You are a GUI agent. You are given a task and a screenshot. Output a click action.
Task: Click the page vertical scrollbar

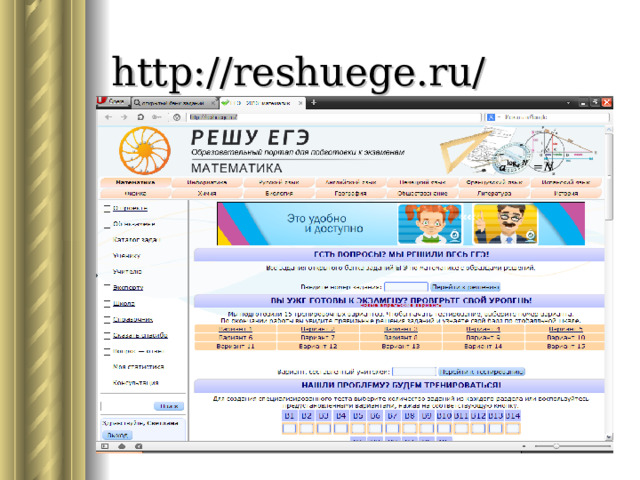(609, 282)
